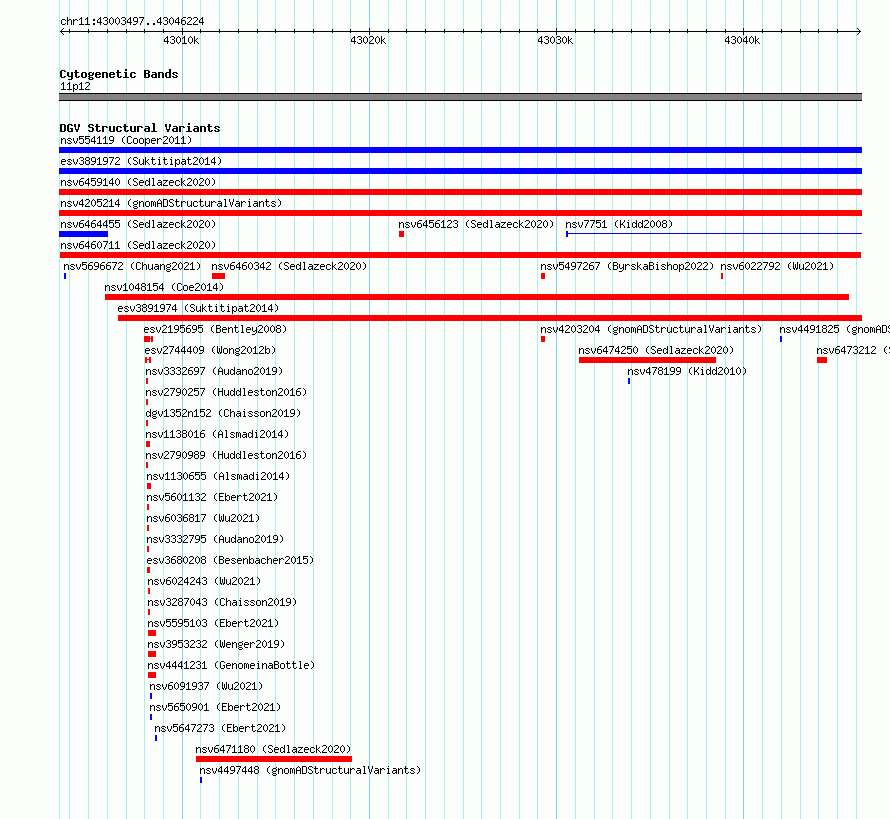Open nsv5601132 (Ebert2021) label

pyautogui.click(x=212, y=497)
